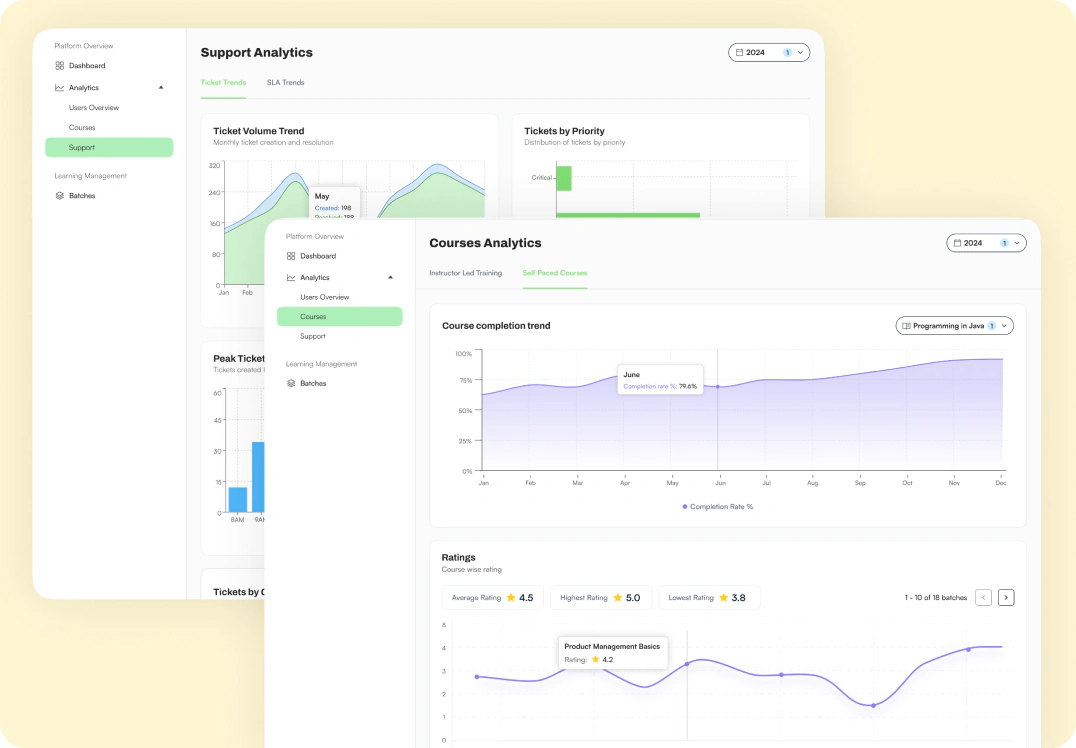Click star icon beside Highest Rating 5.0
This screenshot has height=748, width=1076.
click(x=618, y=598)
